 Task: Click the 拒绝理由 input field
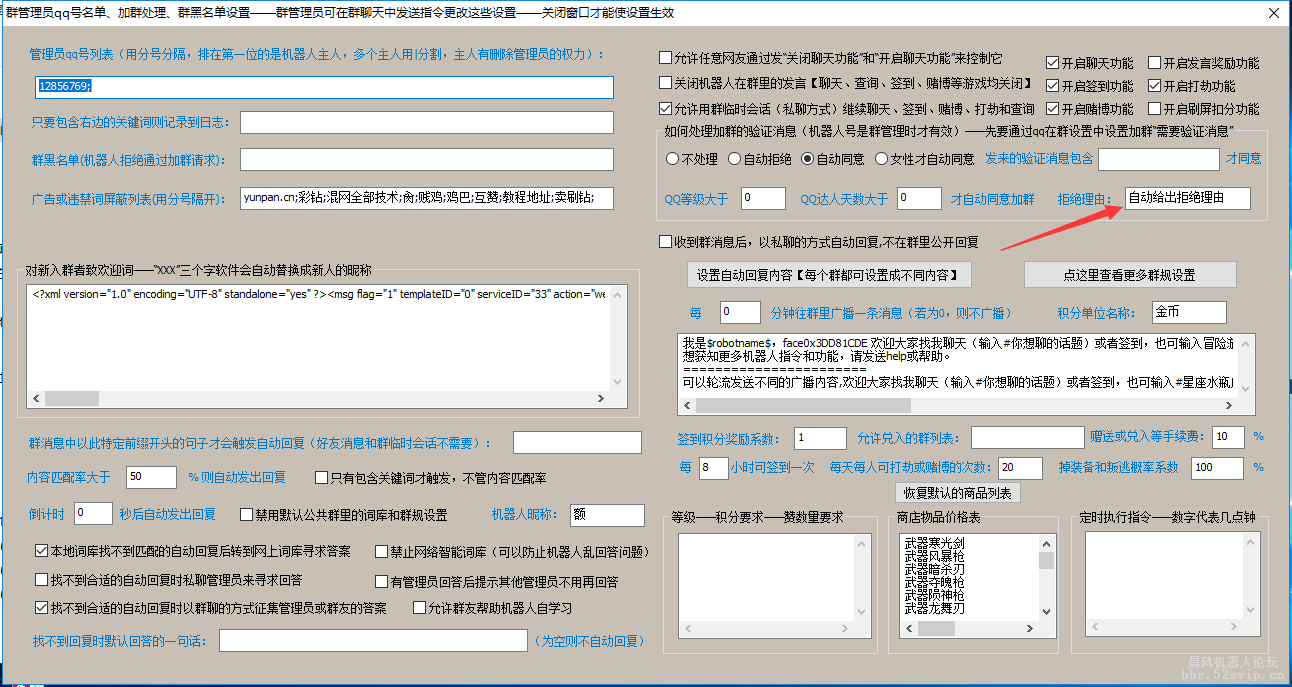pyautogui.click(x=1187, y=198)
